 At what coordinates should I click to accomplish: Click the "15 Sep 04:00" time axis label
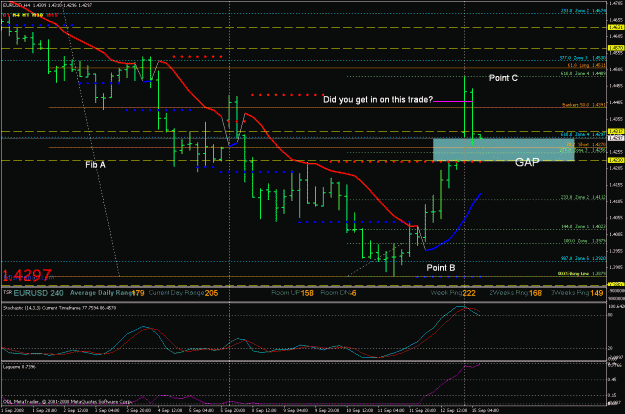tap(483, 410)
